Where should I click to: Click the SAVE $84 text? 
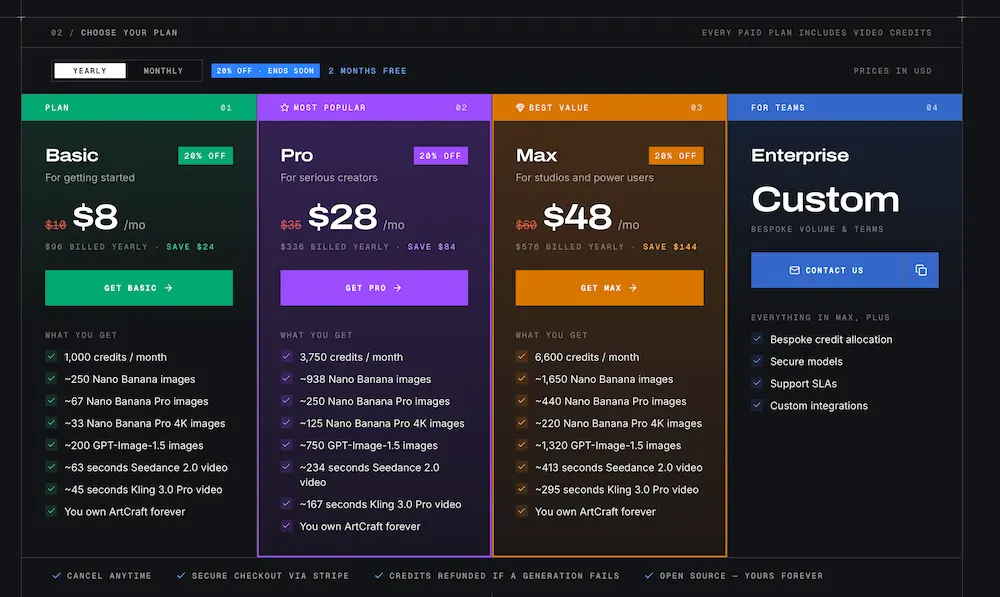[432, 247]
